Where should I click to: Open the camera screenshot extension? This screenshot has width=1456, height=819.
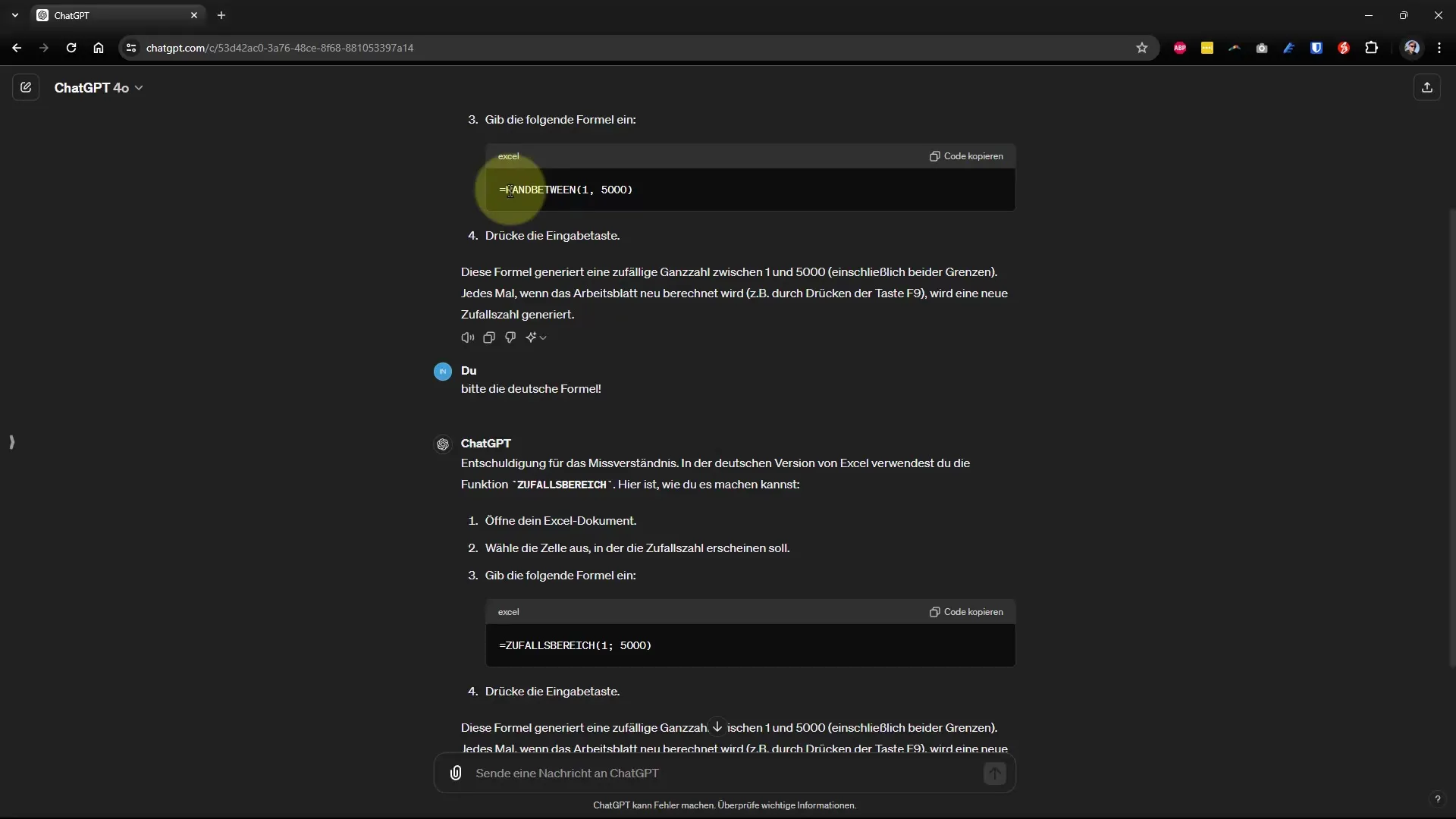[1262, 48]
